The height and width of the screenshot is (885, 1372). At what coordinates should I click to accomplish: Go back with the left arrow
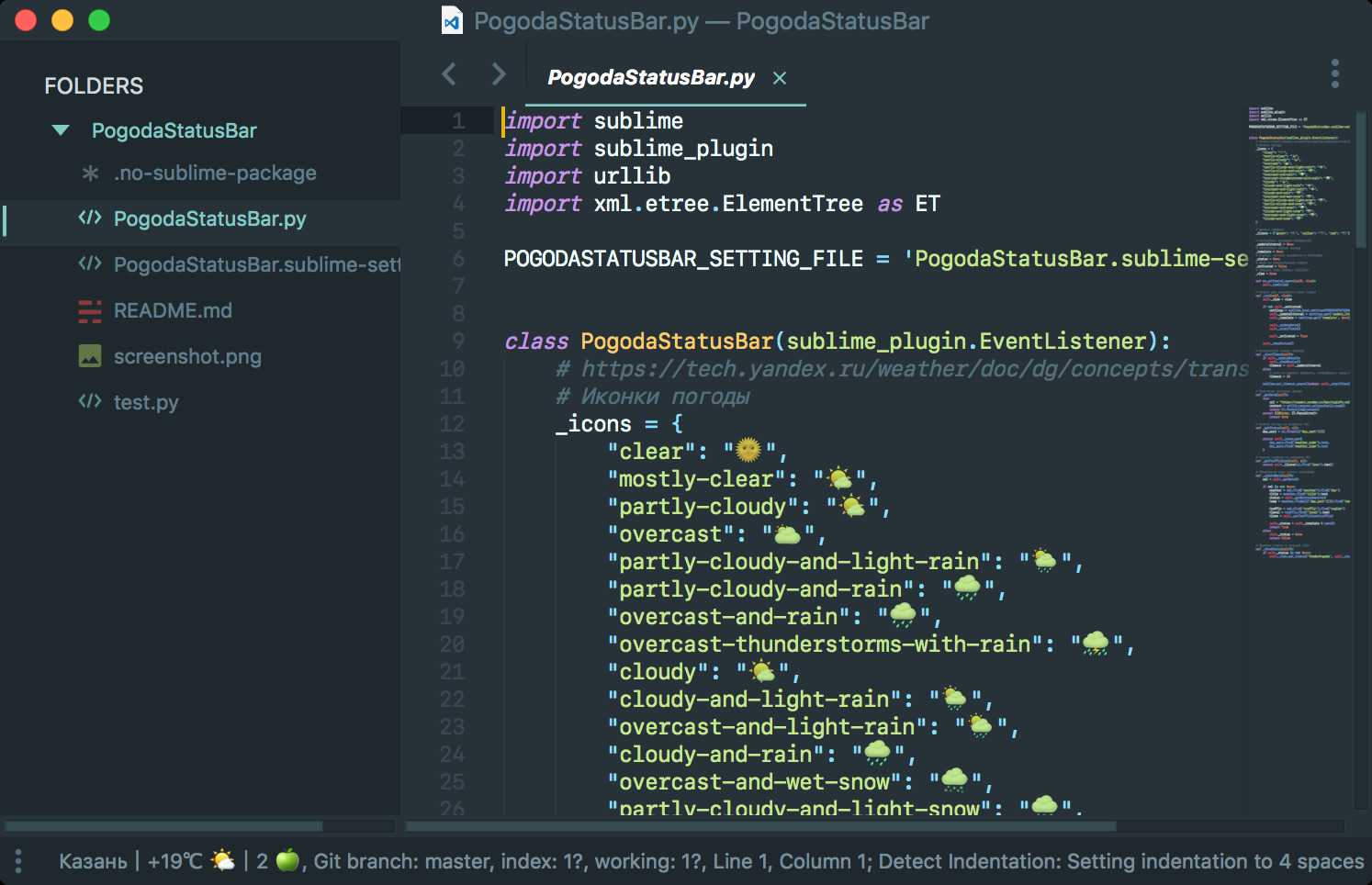coord(449,74)
